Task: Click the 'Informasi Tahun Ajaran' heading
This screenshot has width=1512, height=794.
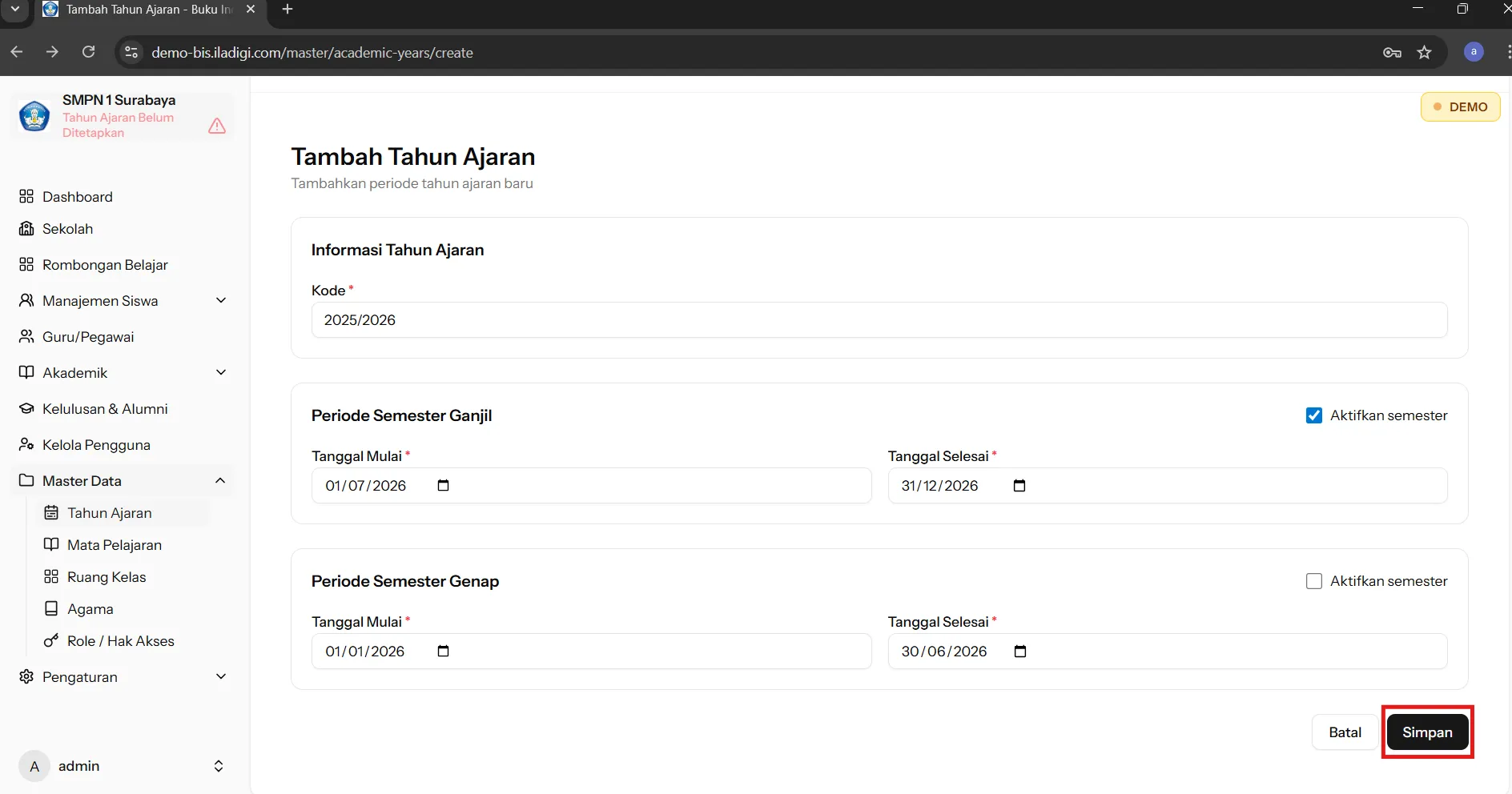Action: pos(397,250)
